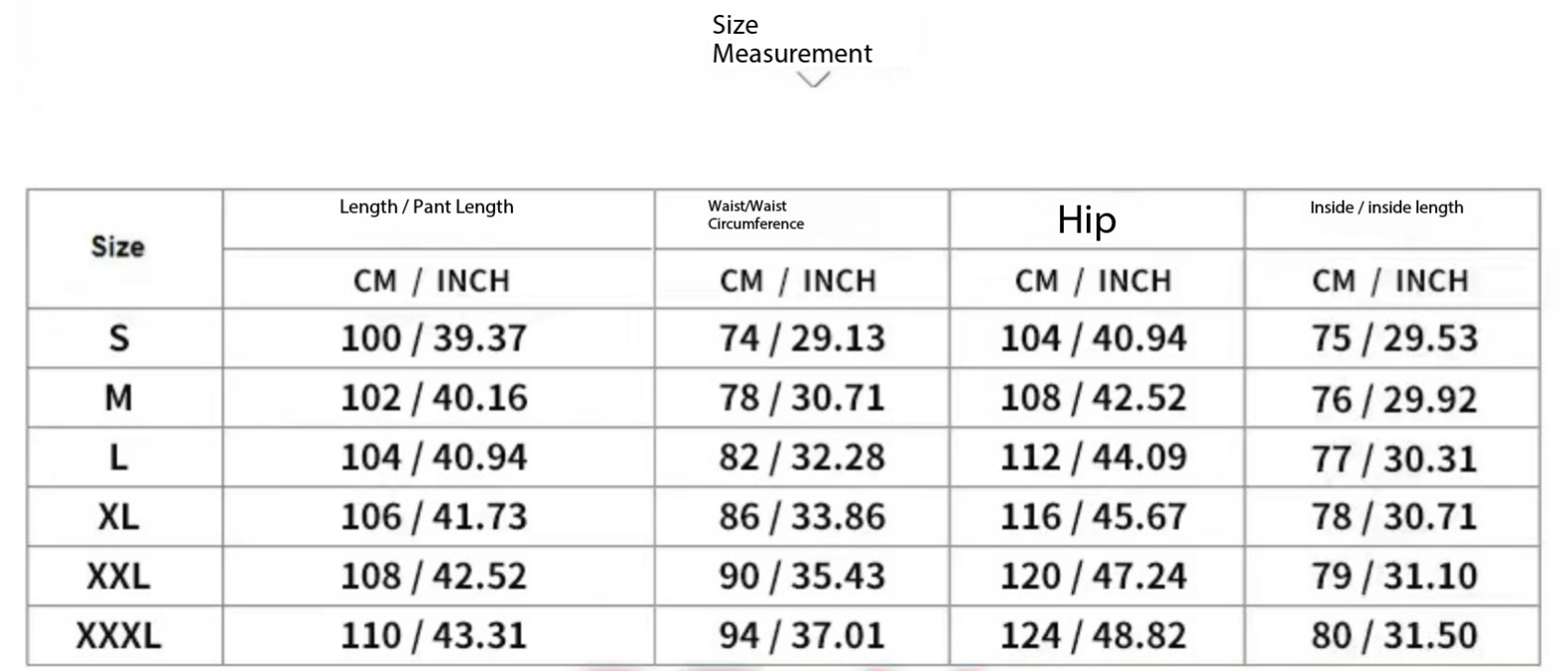Viewport: 1568px width, 671px height.
Task: Select the S size row label
Action: coord(118,338)
